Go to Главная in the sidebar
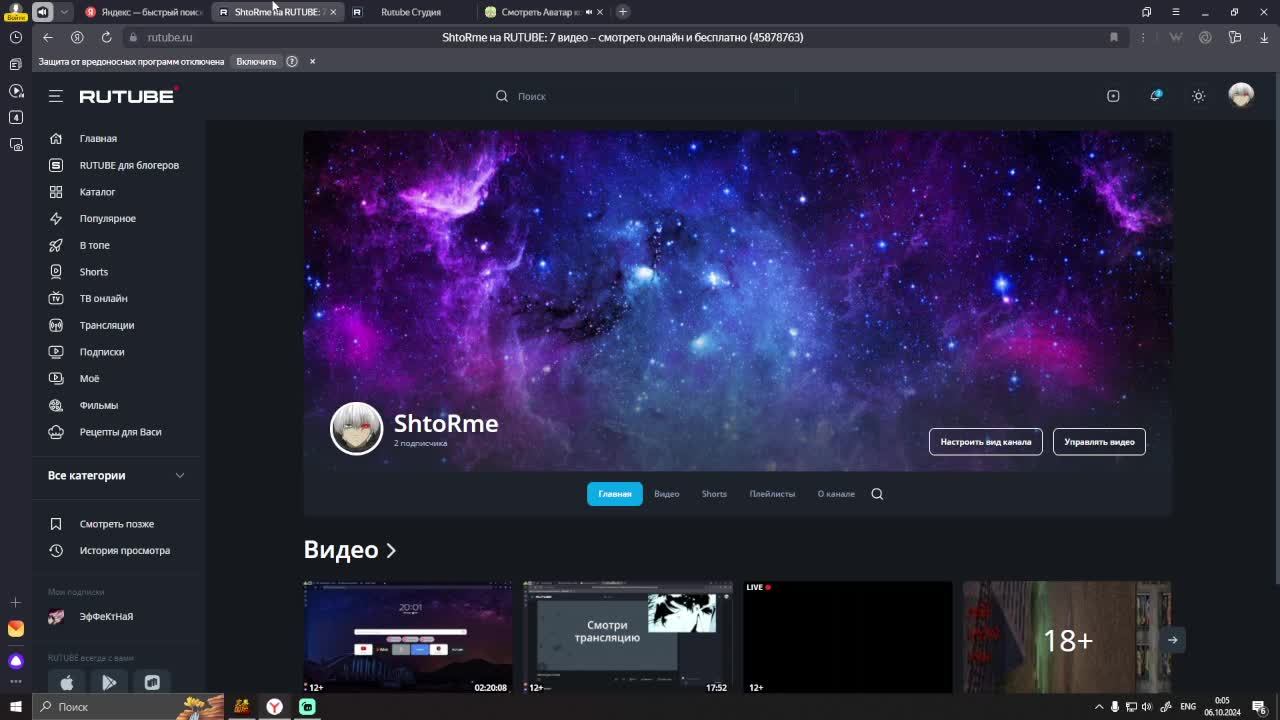 [x=98, y=138]
